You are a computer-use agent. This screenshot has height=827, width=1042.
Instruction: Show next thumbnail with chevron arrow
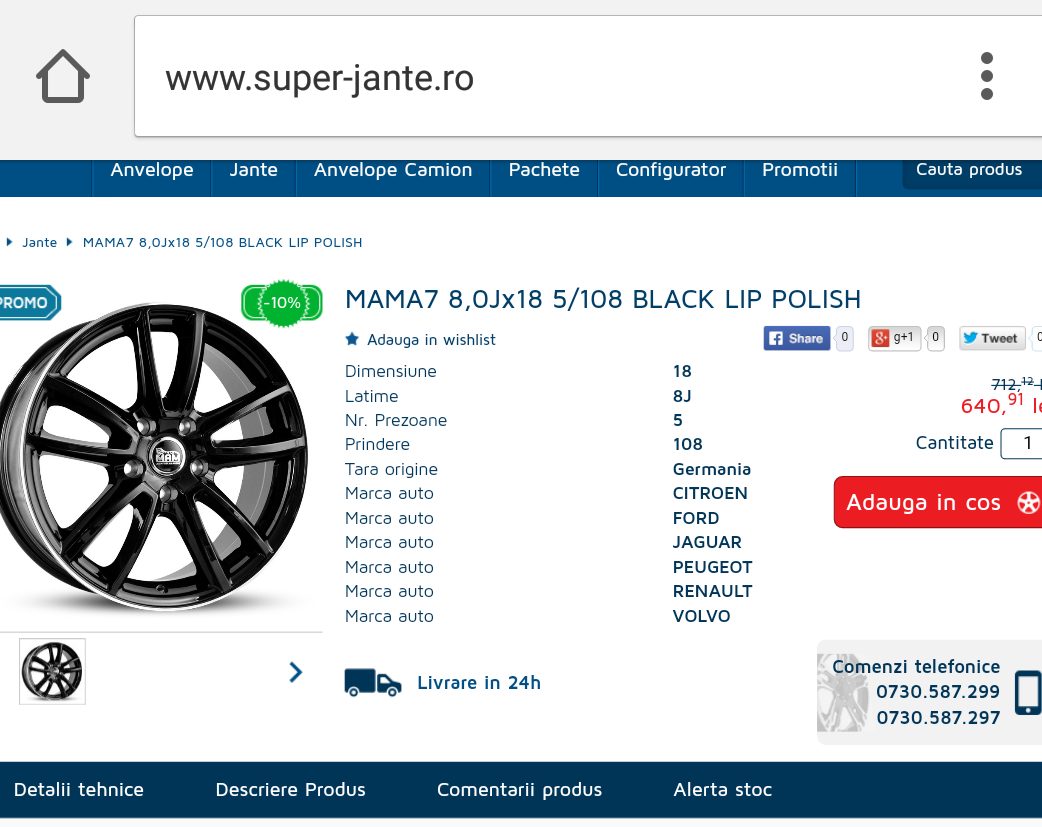coord(296,672)
